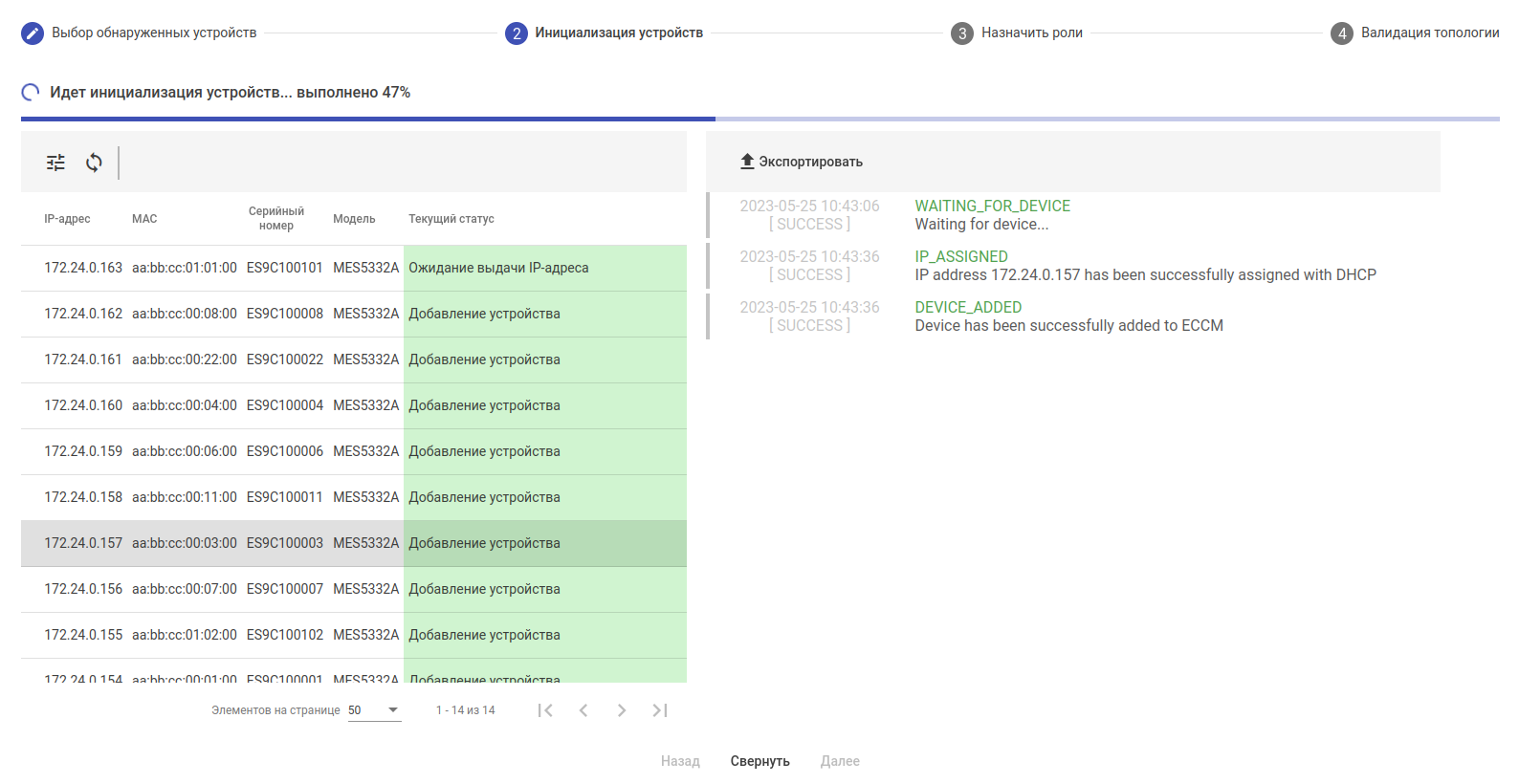The height and width of the screenshot is (784, 1519).
Task: Jump to the last page of results
Action: coord(660,710)
